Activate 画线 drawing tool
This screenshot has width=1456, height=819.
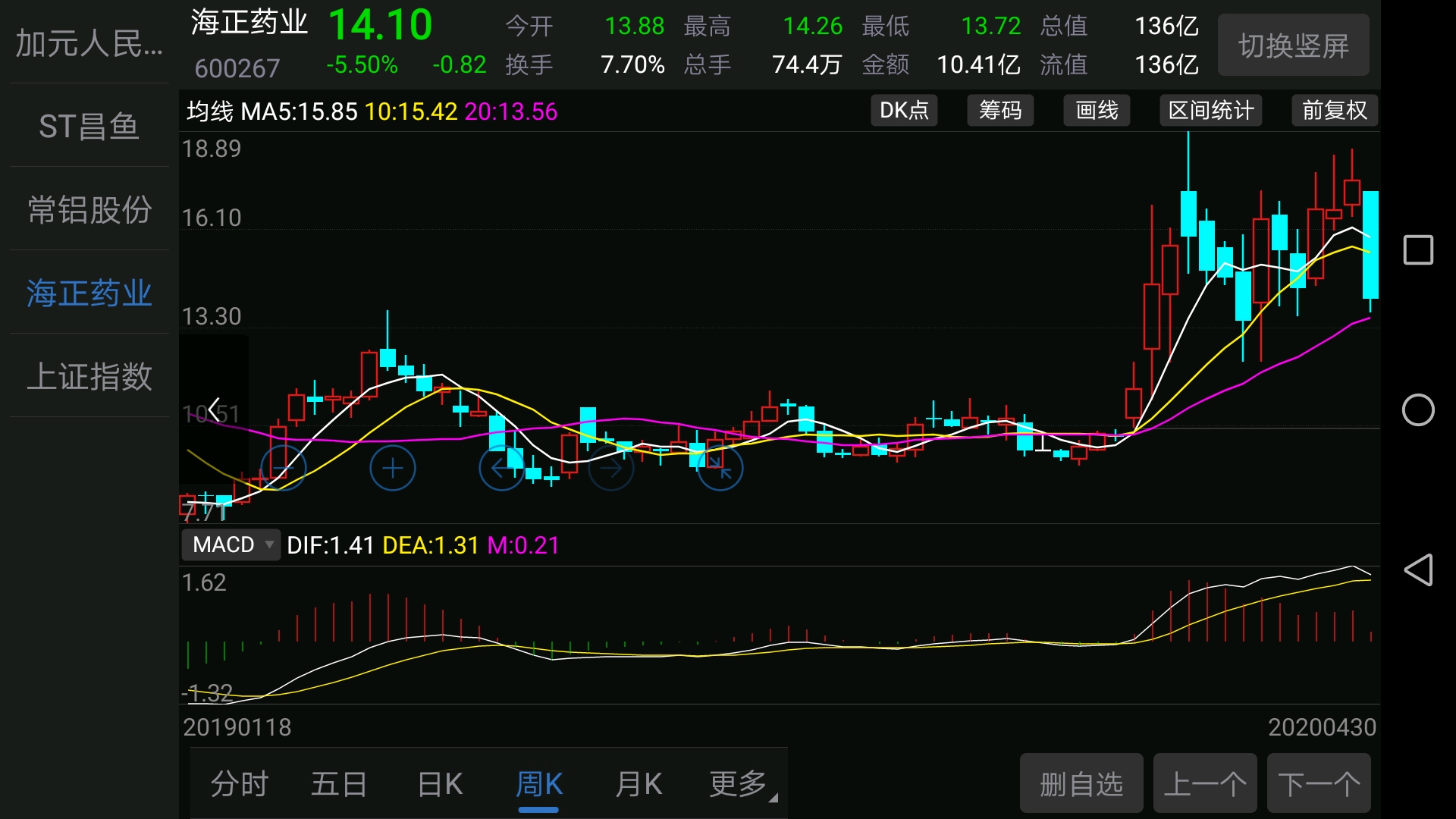[1097, 111]
